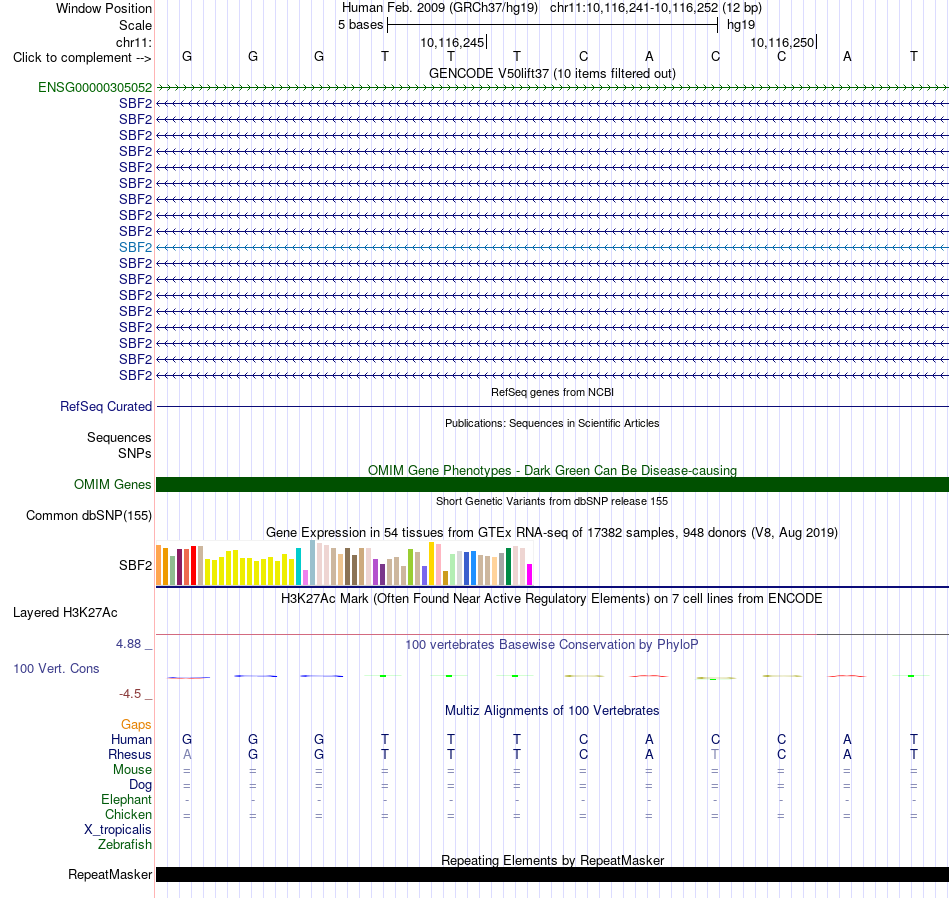Click the GTEx Gene Expression track title
This screenshot has width=950, height=898.
click(552, 533)
